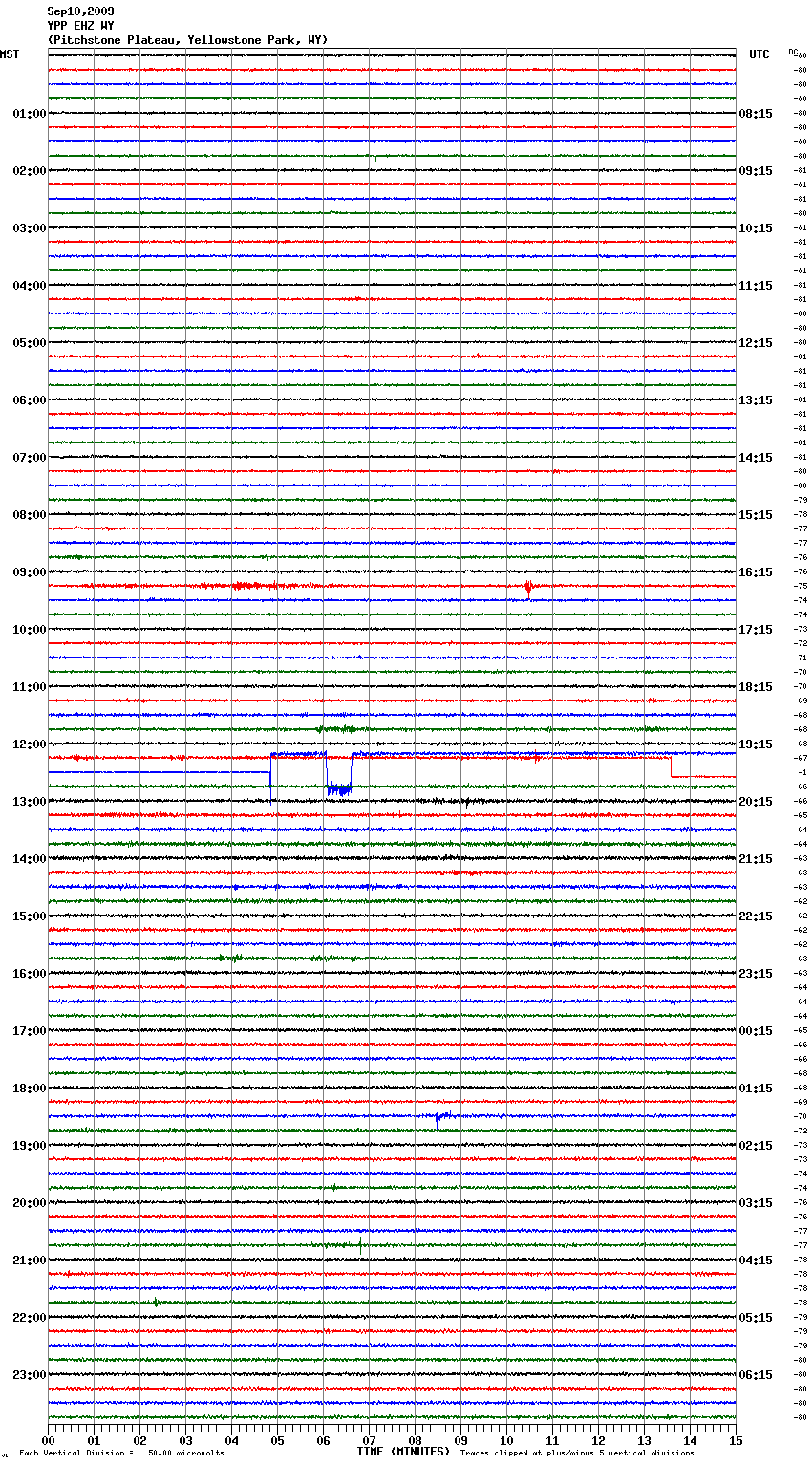
Task: Click the Each Vertical Division scale note
Action: click(121, 1453)
